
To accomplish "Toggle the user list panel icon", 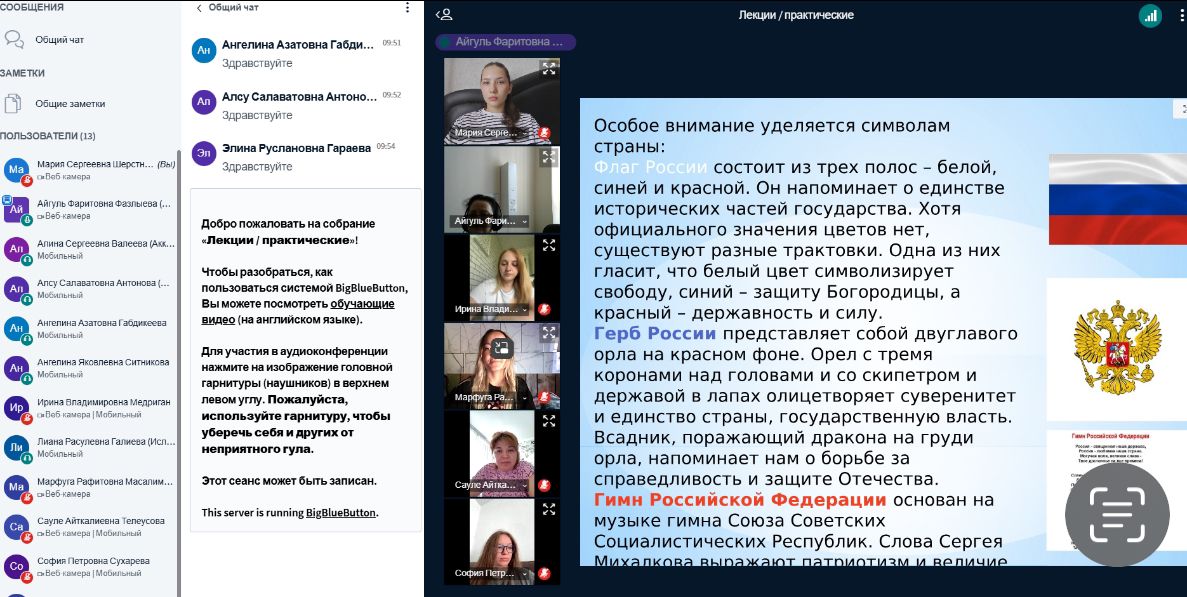I will [x=445, y=15].
